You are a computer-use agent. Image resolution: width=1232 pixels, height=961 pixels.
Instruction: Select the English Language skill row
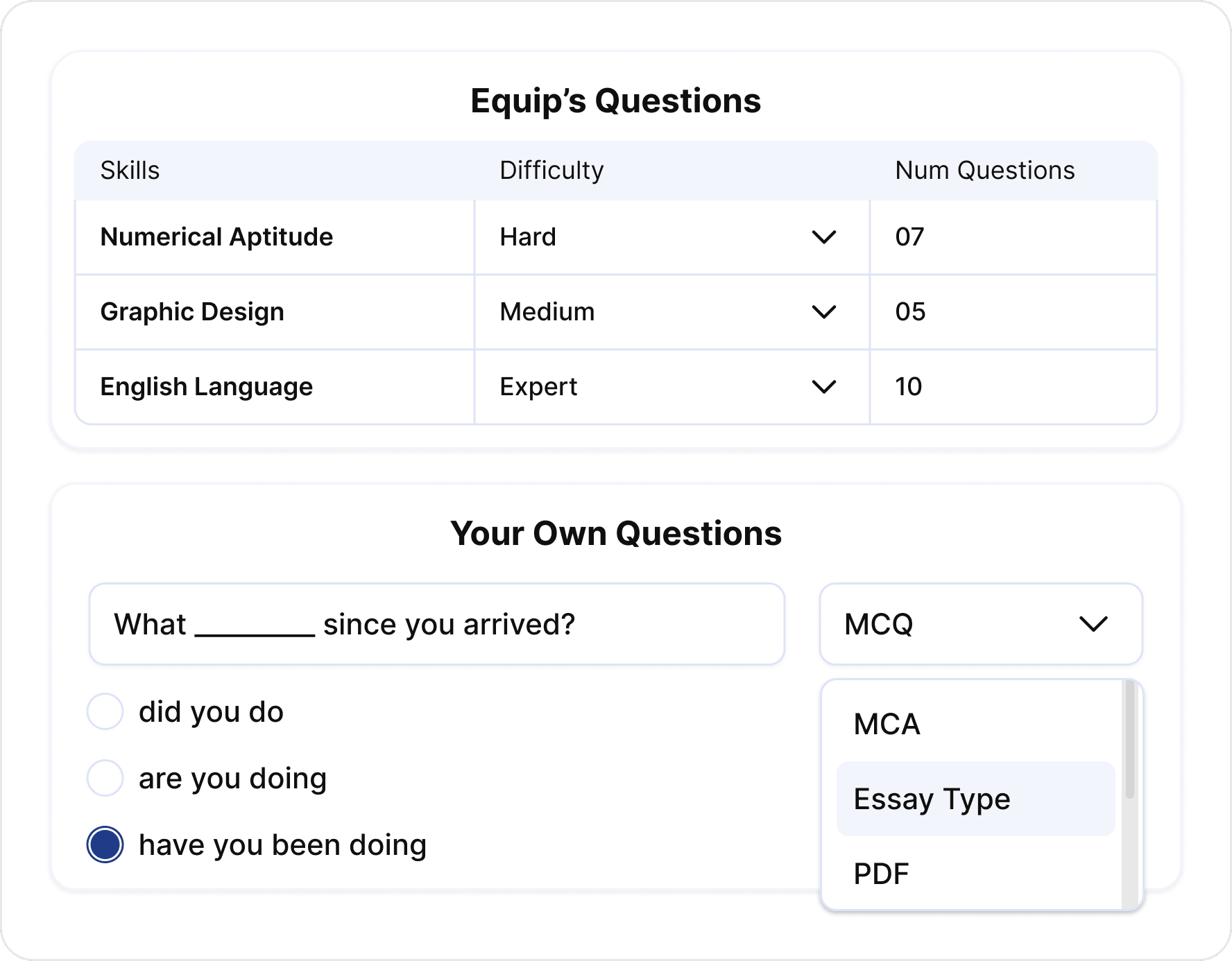pyautogui.click(x=206, y=387)
